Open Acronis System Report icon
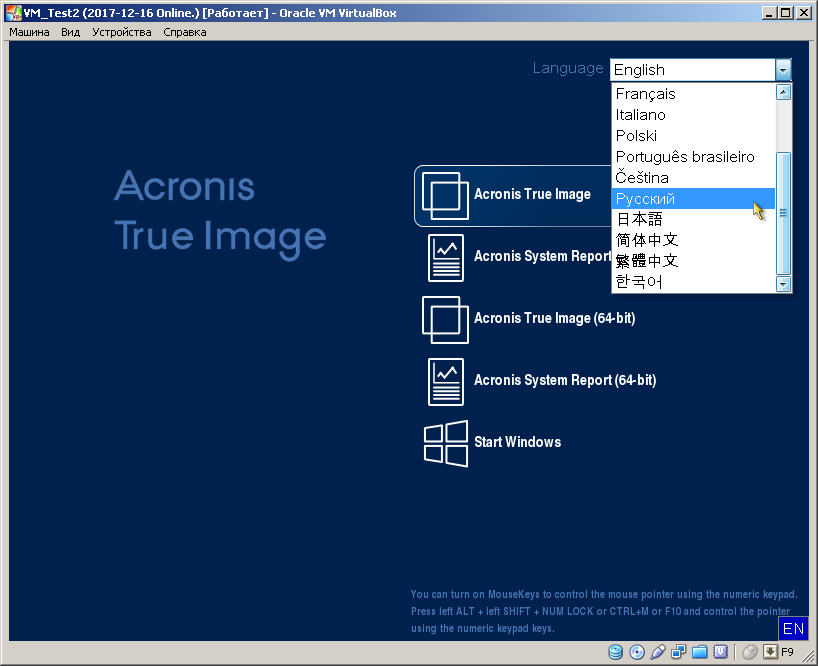Viewport: 818px width, 666px height. point(445,258)
